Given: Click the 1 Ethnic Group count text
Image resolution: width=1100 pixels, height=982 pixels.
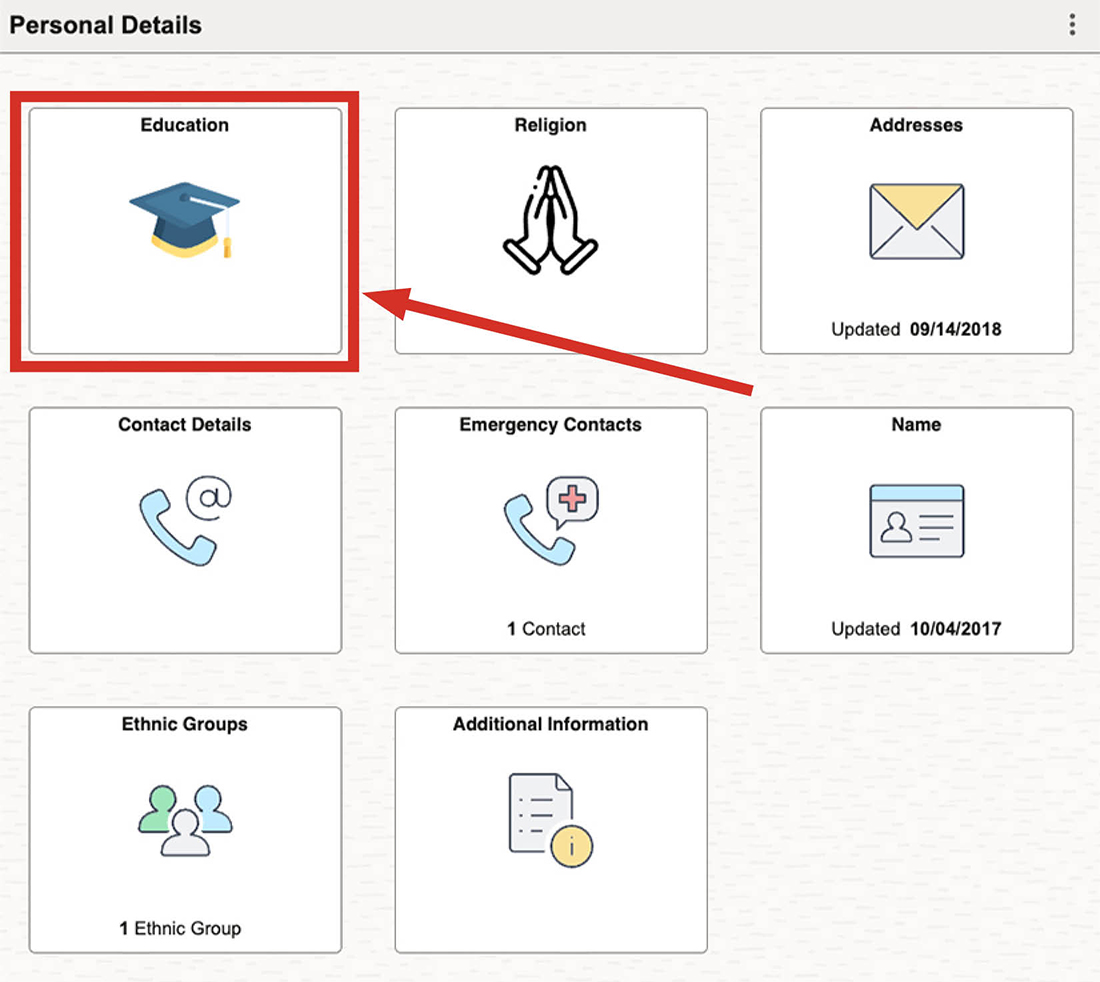Looking at the screenshot, I should click(181, 928).
